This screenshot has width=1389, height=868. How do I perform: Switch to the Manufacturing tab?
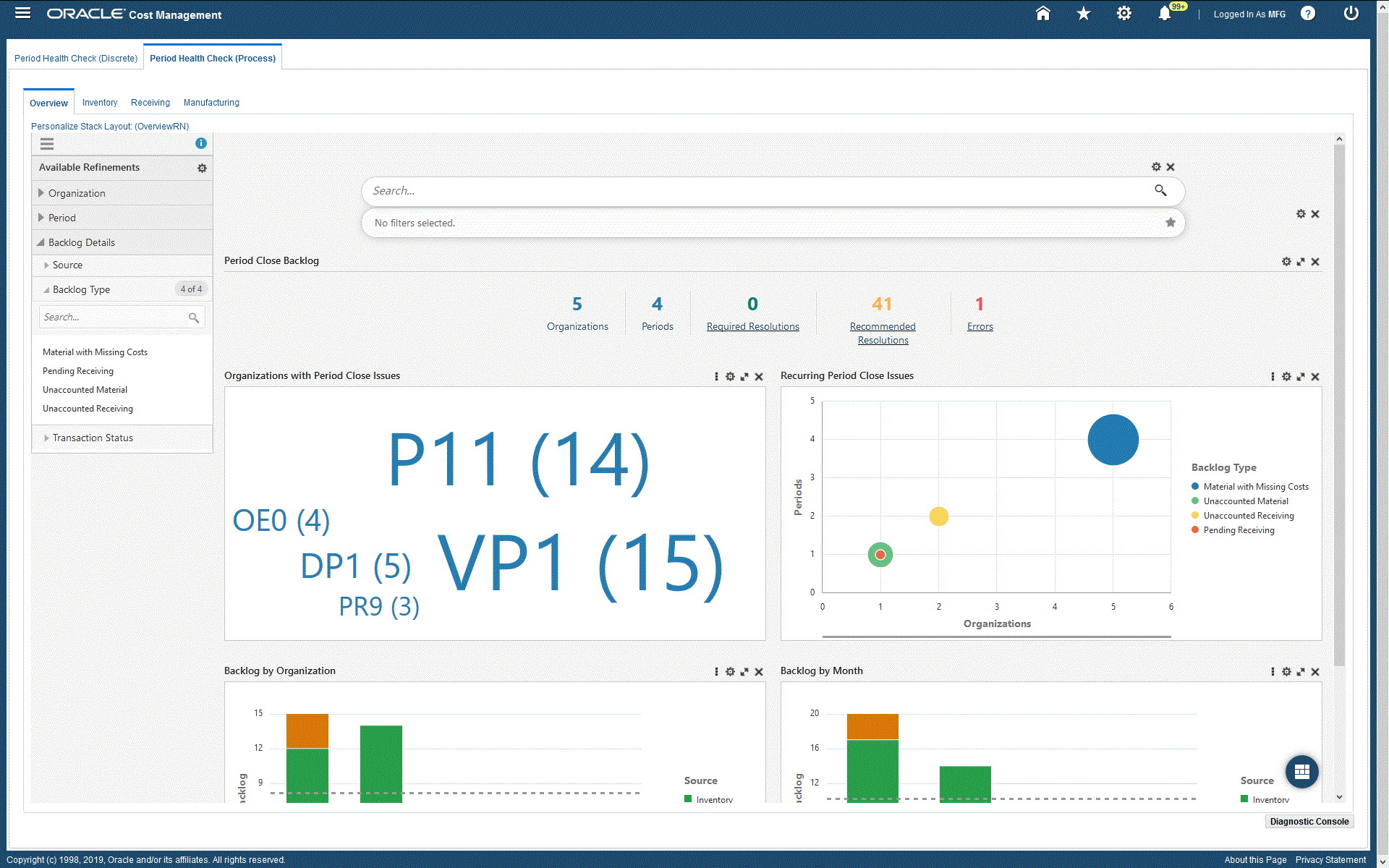[211, 103]
